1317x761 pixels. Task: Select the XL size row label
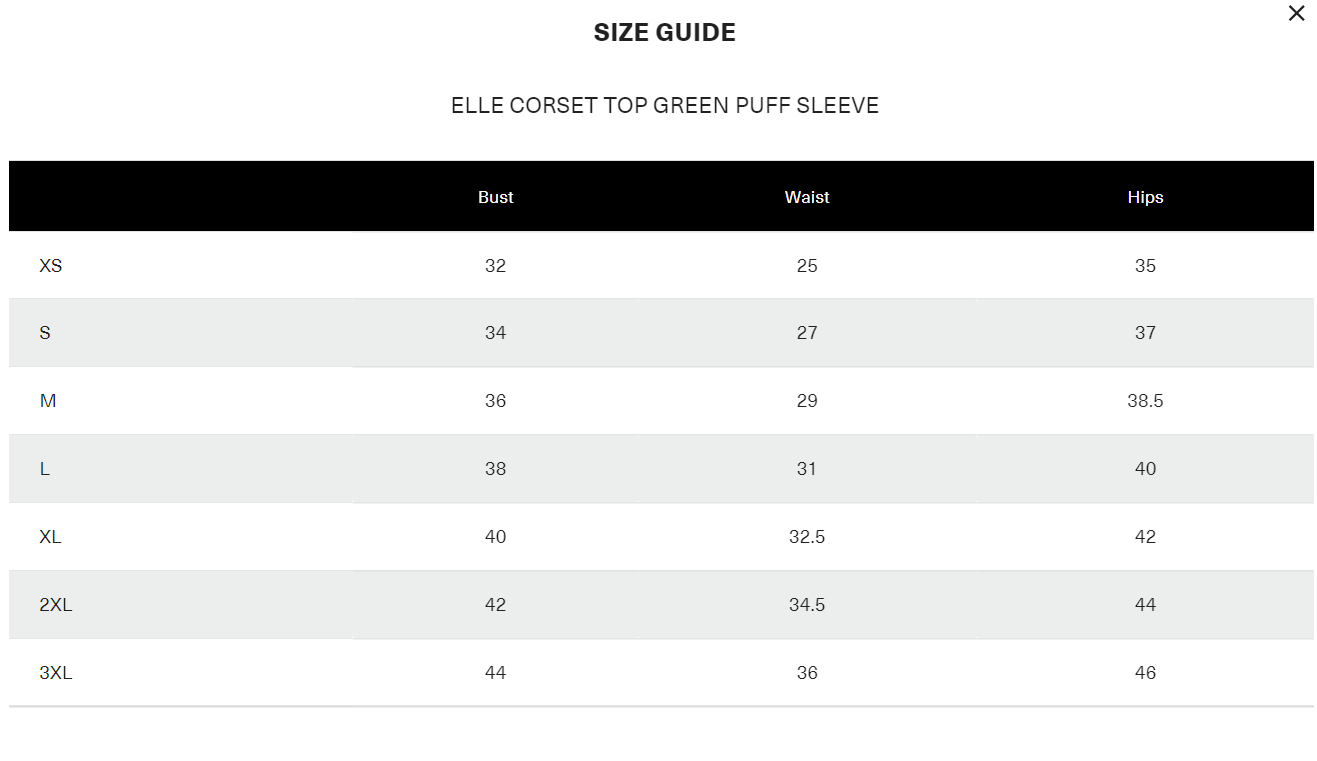click(51, 537)
